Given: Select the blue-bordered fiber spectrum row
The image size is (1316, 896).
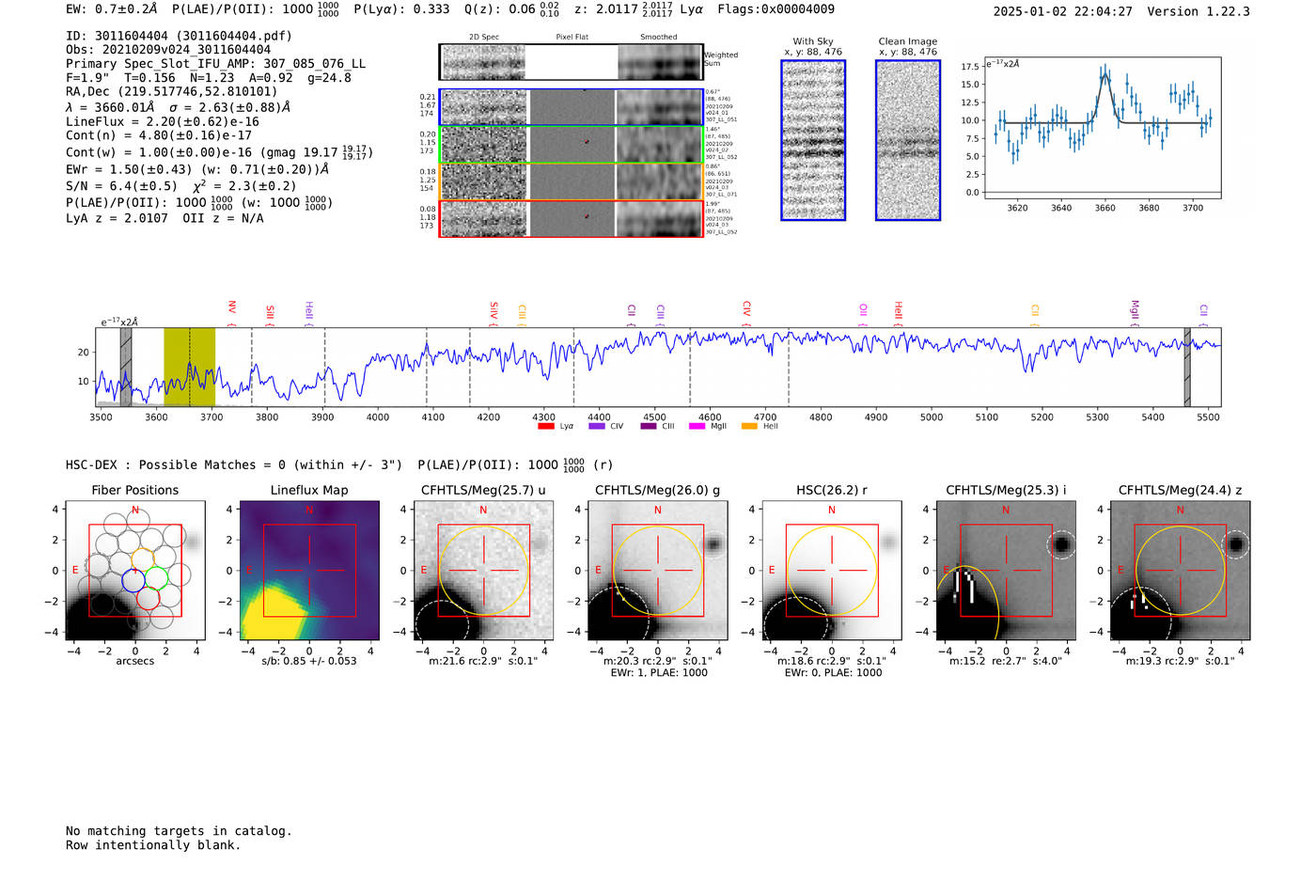Looking at the screenshot, I should coord(572,107).
